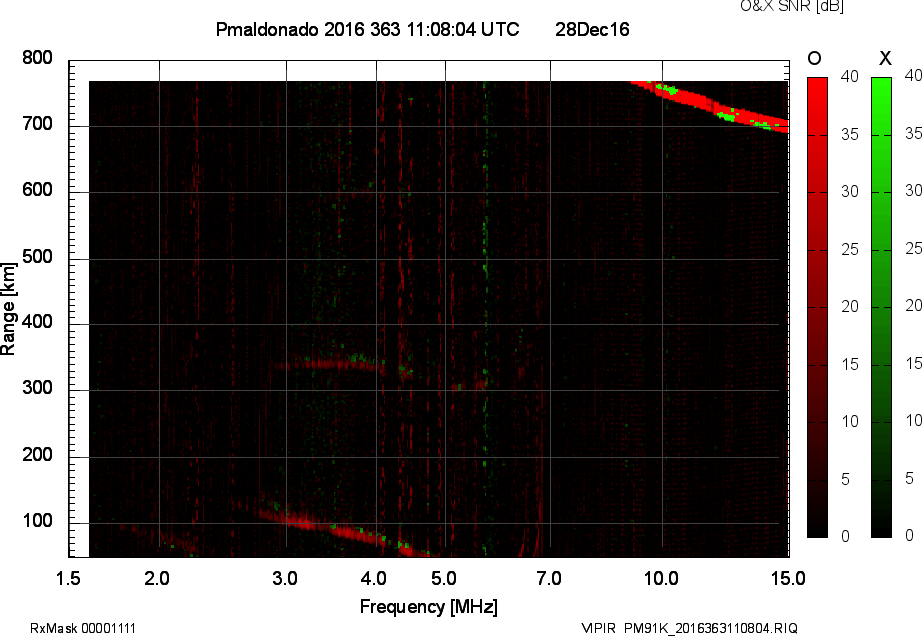Click the 200 tick on the range axis
Image resolution: width=922 pixels, height=636 pixels.
click(x=37, y=455)
